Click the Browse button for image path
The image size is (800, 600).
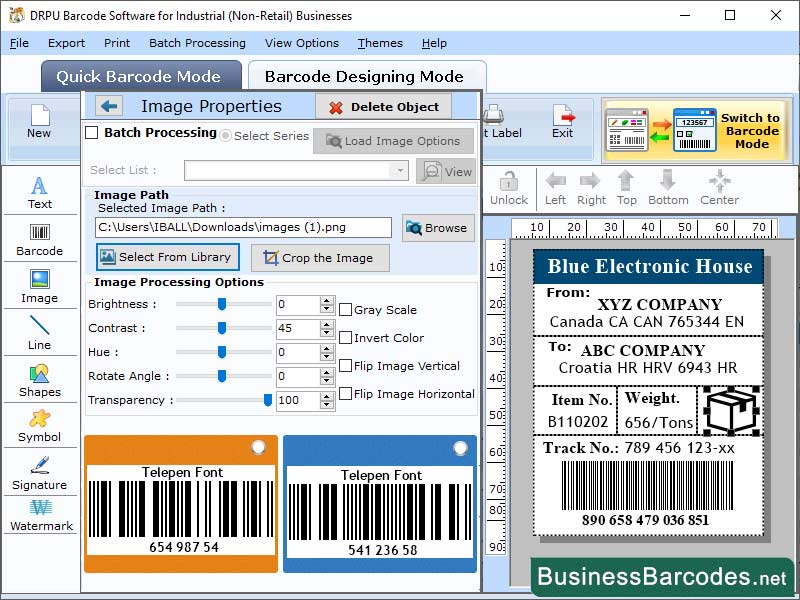438,227
